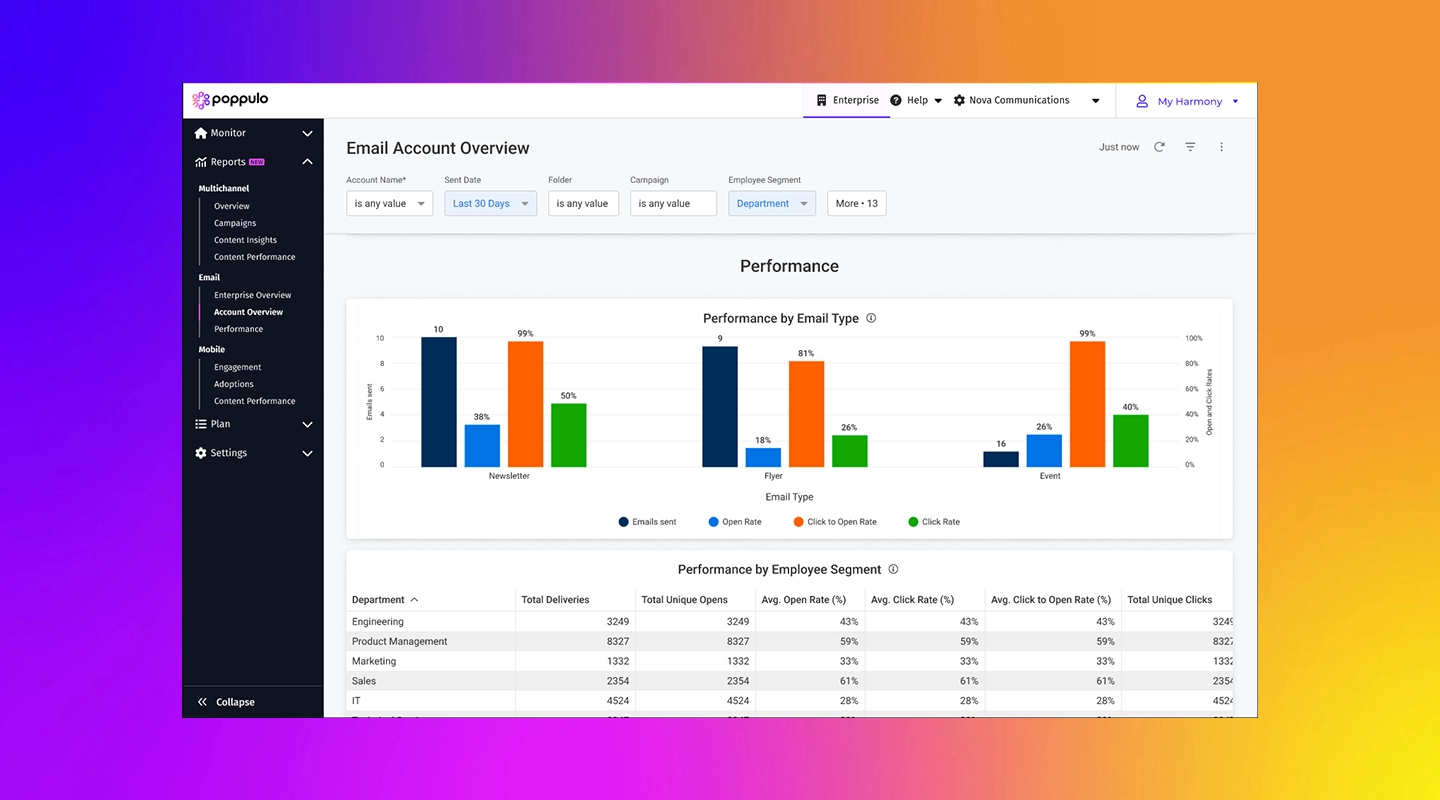Screen dimensions: 1440x800
Task: Open the Nova Communications account dropdown
Action: coord(1026,100)
